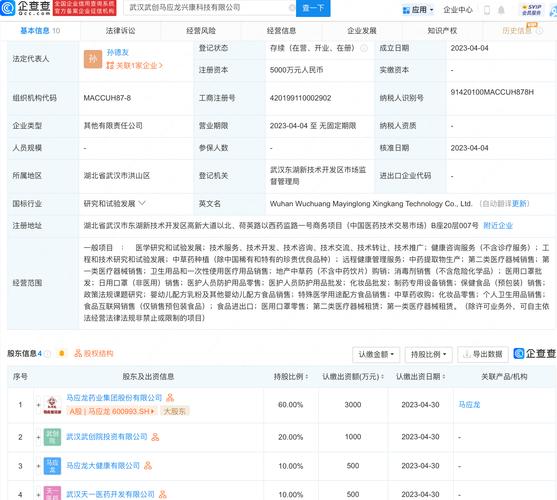Open the 武汉武创院投资有限公司 link
The height and width of the screenshot is (500, 557).
[107, 437]
